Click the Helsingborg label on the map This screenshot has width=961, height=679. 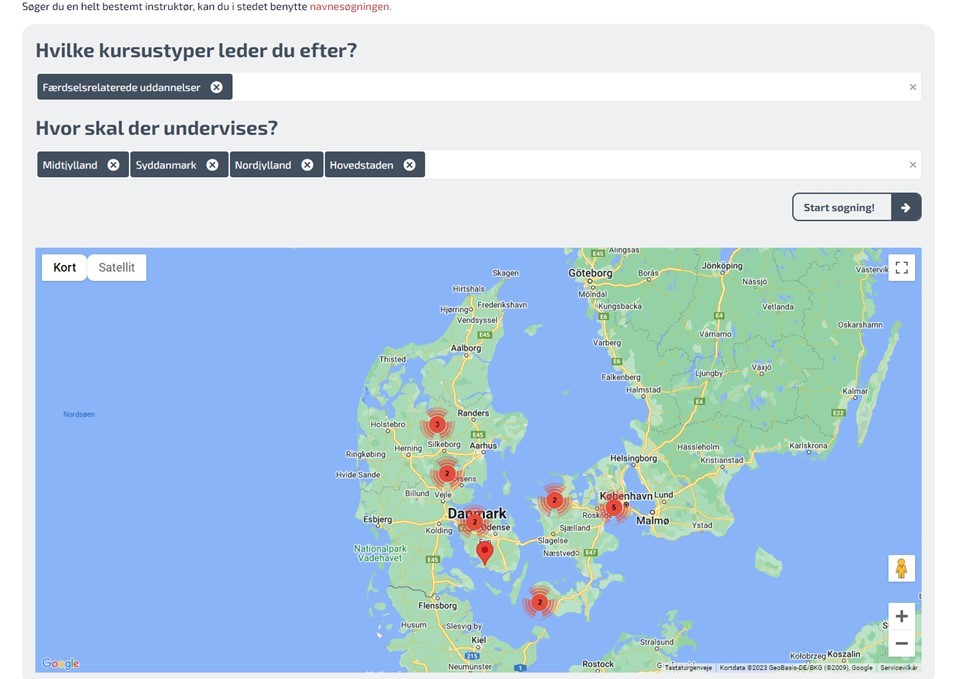633,458
